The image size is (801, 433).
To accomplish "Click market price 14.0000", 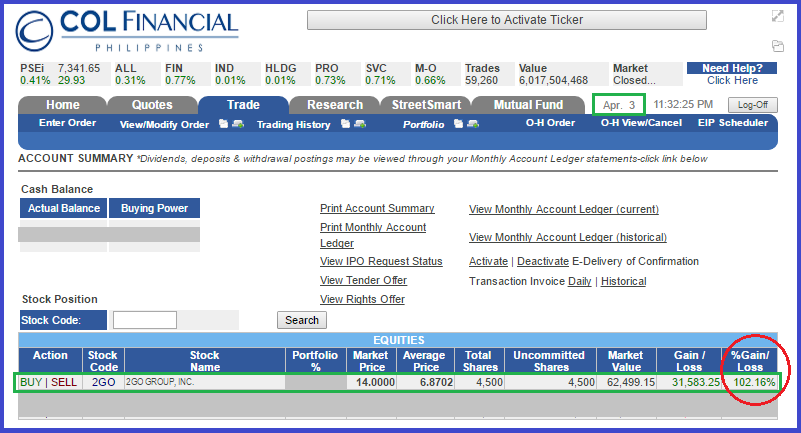I will (375, 382).
